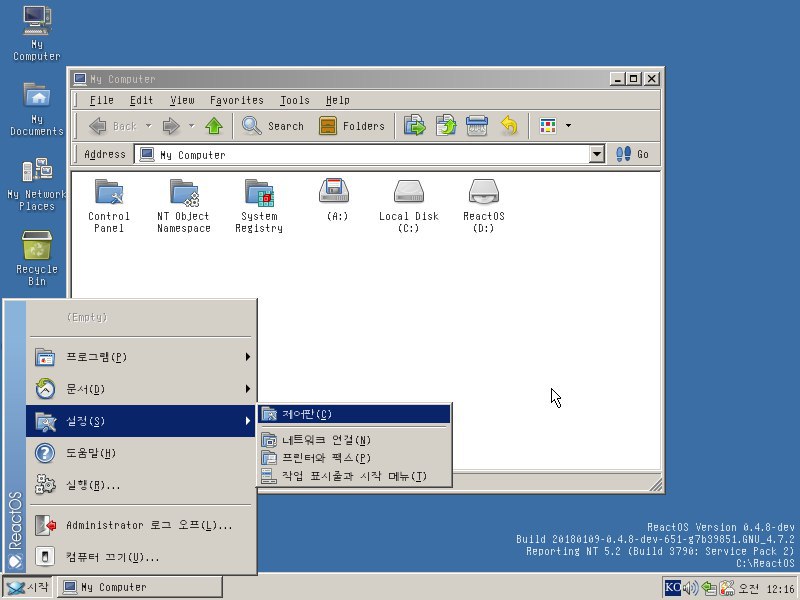Open 네트워크 연결(N) network connections
800x600 pixels.
pos(355,440)
